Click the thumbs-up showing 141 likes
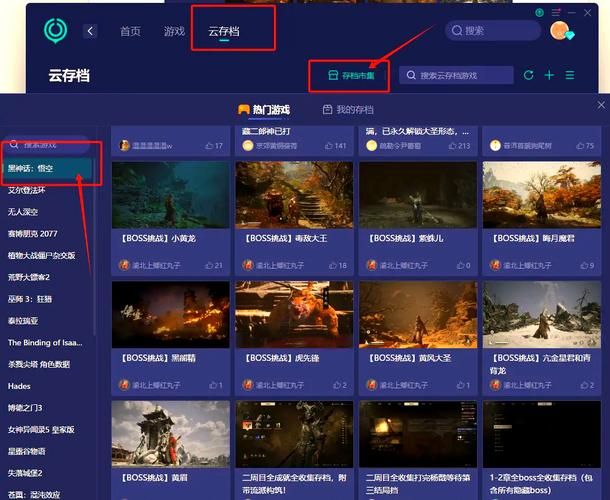Image resolution: width=610 pixels, height=500 pixels. click(x=329, y=146)
